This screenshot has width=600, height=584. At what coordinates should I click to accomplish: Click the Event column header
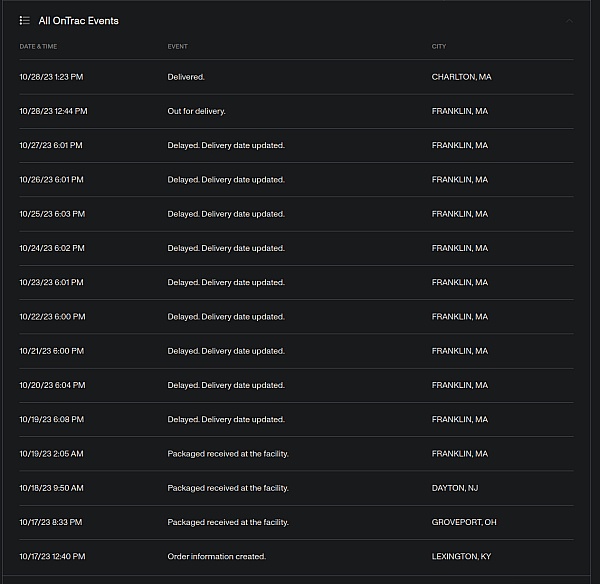(177, 46)
